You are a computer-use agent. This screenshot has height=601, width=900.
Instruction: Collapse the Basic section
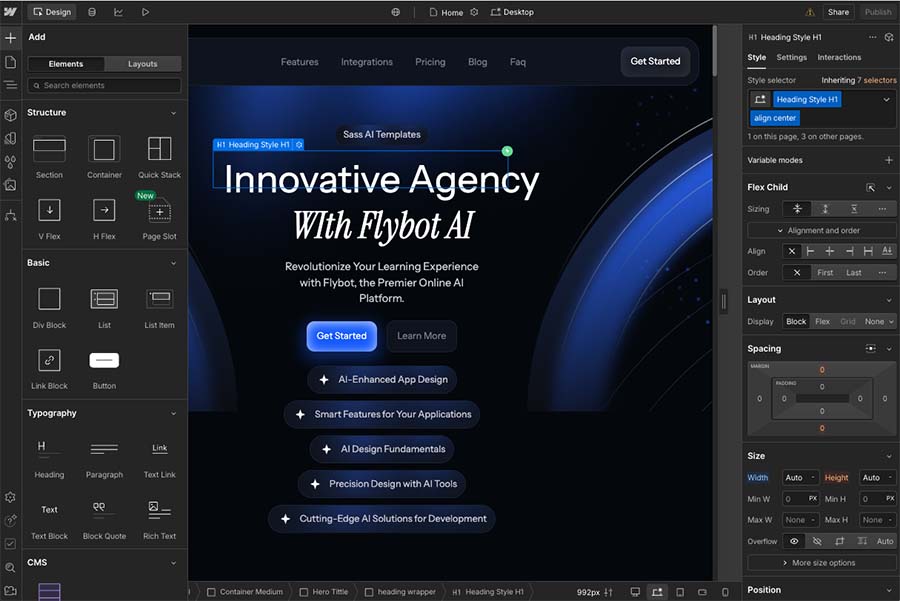(173, 263)
